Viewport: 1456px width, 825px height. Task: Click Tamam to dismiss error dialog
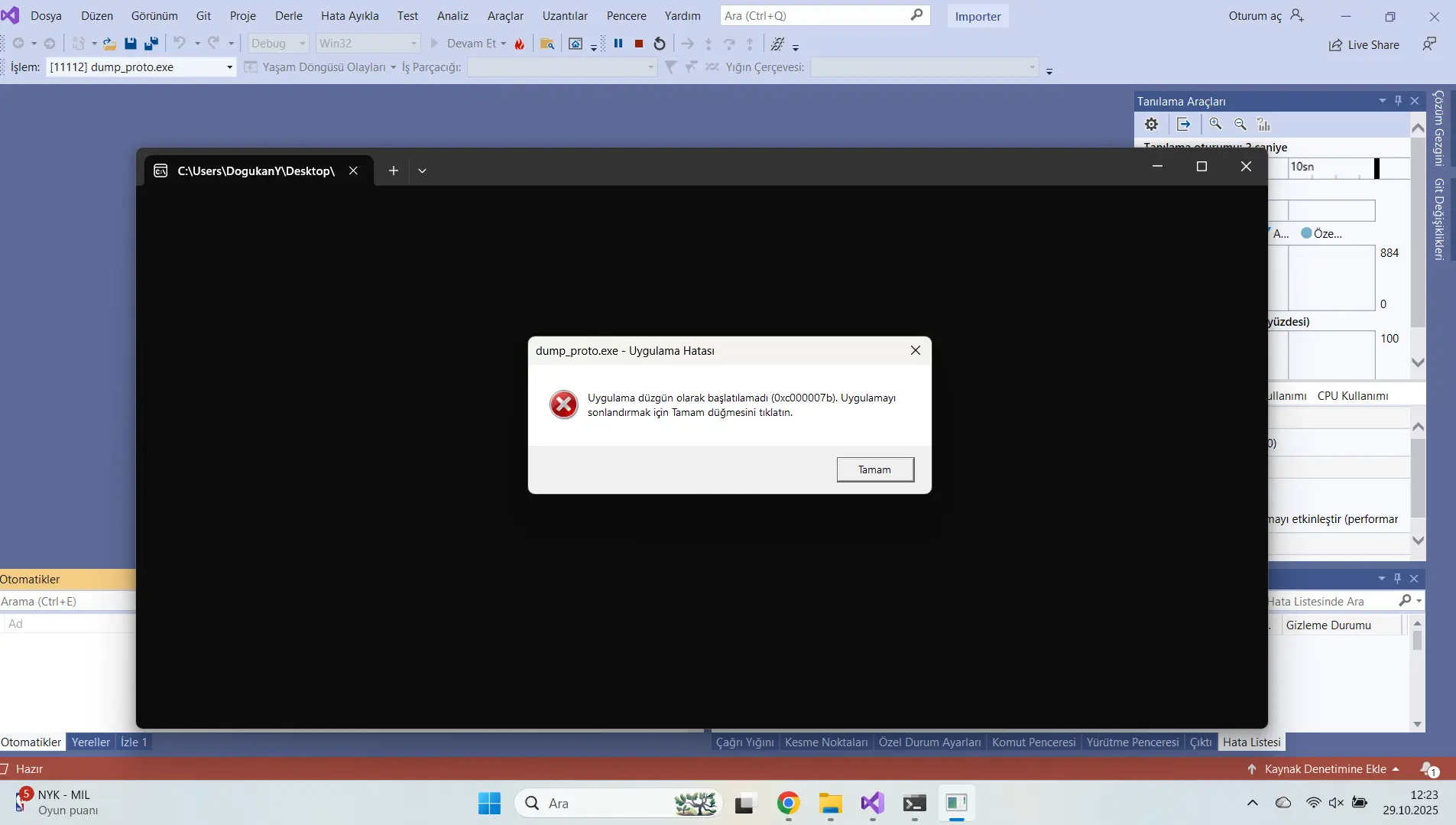[x=874, y=469]
